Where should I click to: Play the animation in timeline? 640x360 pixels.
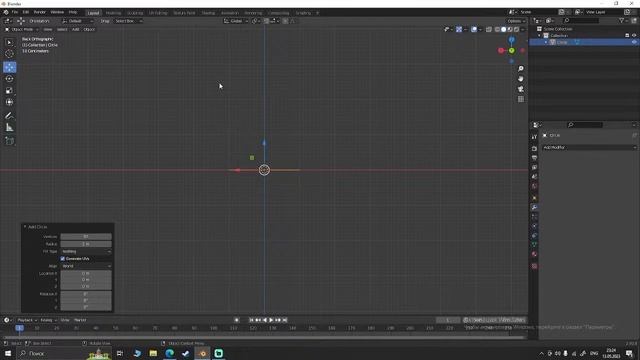pyautogui.click(x=271, y=320)
